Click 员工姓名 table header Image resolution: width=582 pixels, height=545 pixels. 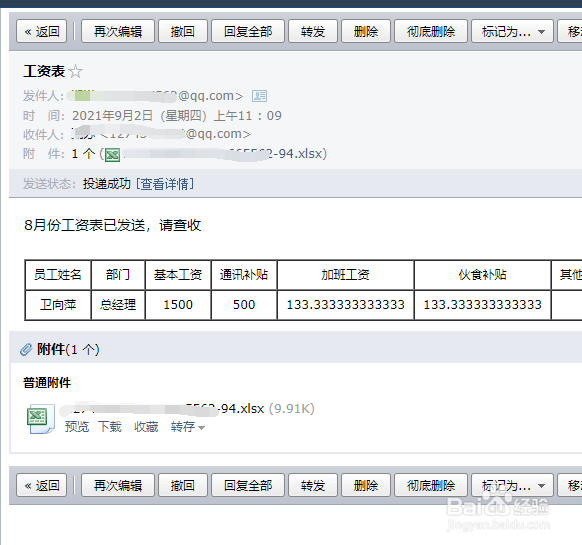pos(58,275)
